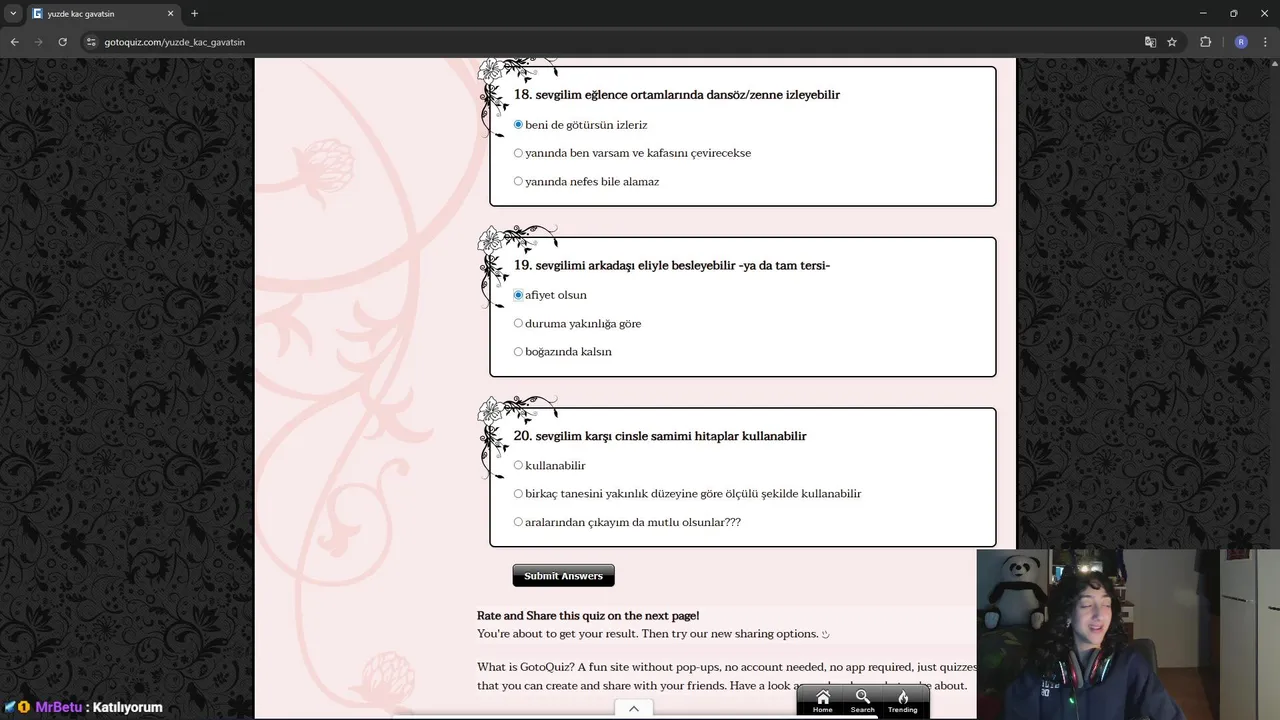Screen dimensions: 1280x720
Task: Click question 19 heading text
Action: (x=671, y=265)
